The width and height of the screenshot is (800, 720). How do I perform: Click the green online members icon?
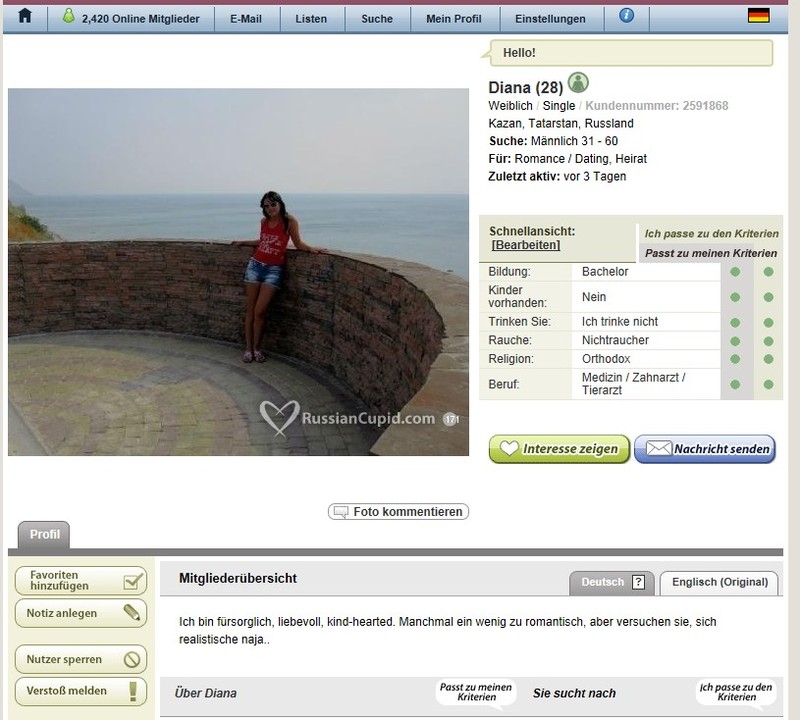point(68,16)
